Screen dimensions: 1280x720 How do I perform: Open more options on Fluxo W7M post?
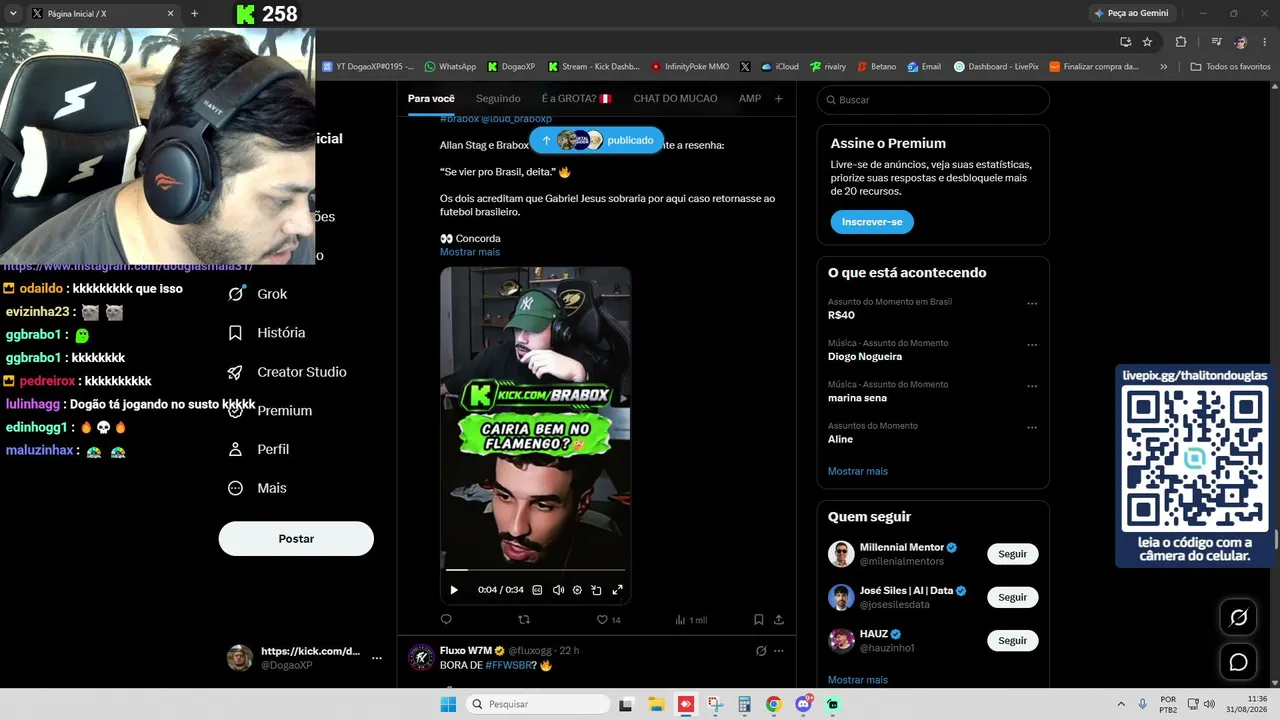pyautogui.click(x=779, y=651)
